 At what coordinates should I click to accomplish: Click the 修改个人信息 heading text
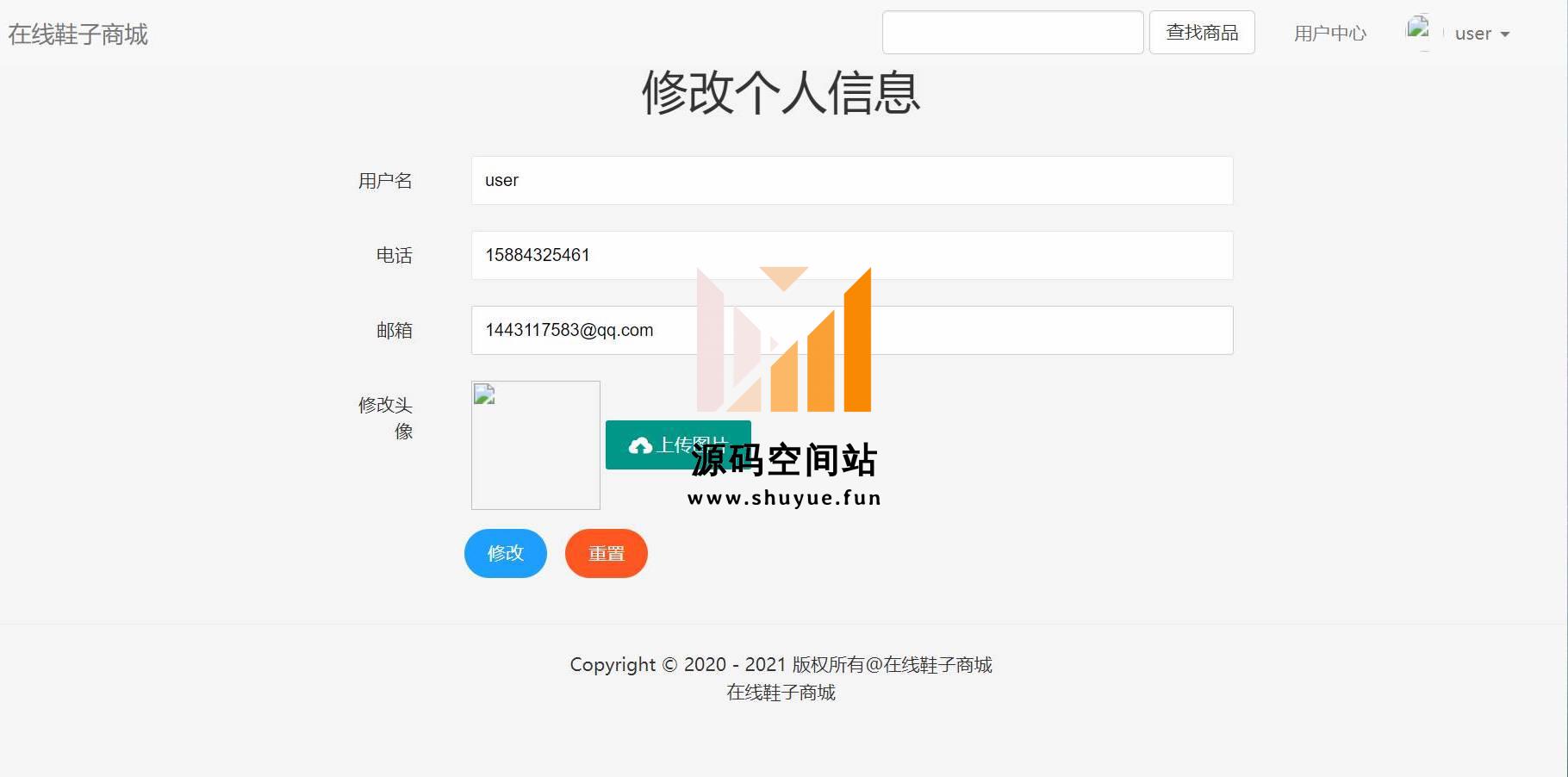(x=781, y=92)
